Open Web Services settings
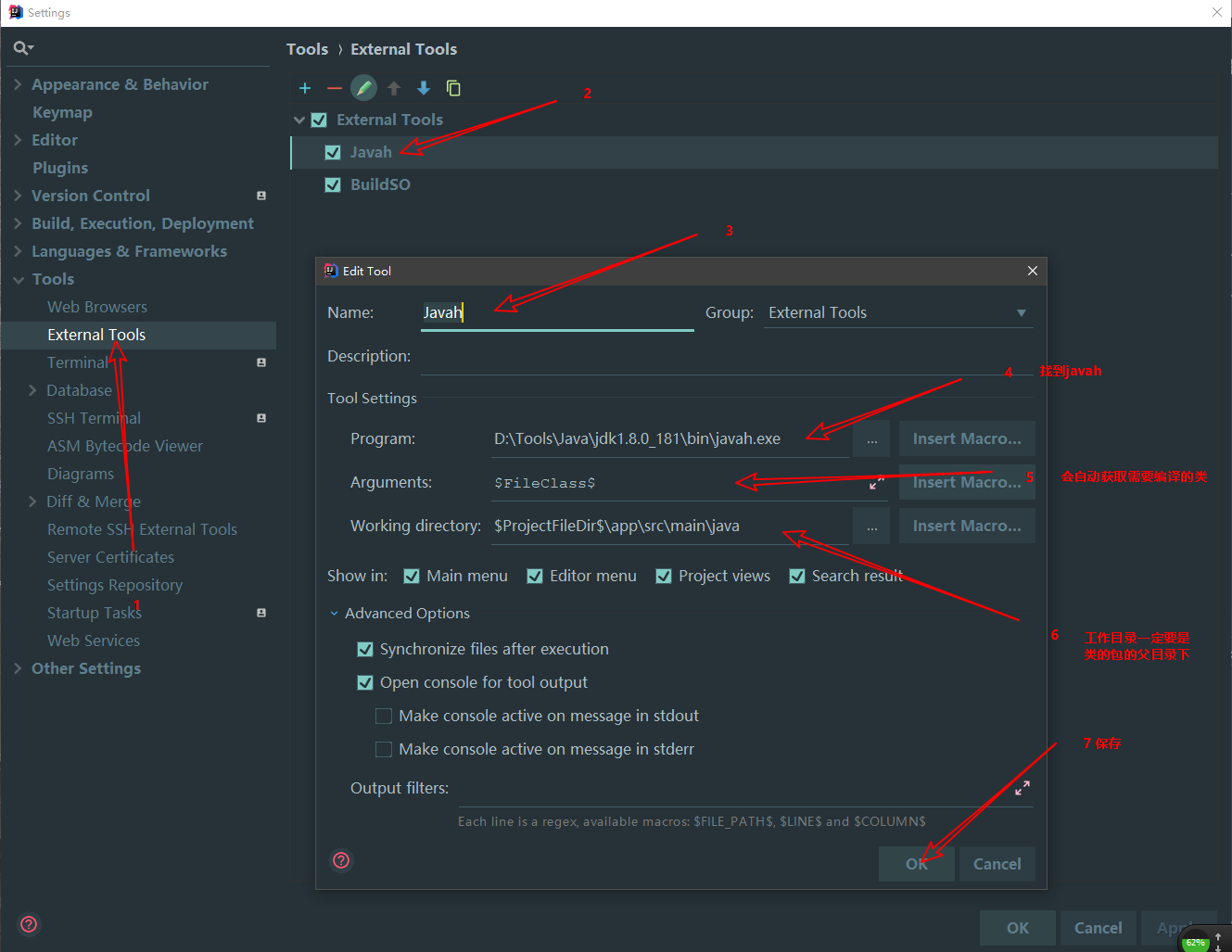The height and width of the screenshot is (952, 1232). click(94, 641)
